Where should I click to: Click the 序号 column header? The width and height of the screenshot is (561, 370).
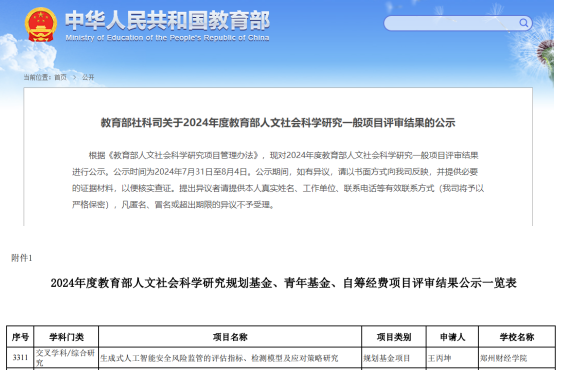20,337
